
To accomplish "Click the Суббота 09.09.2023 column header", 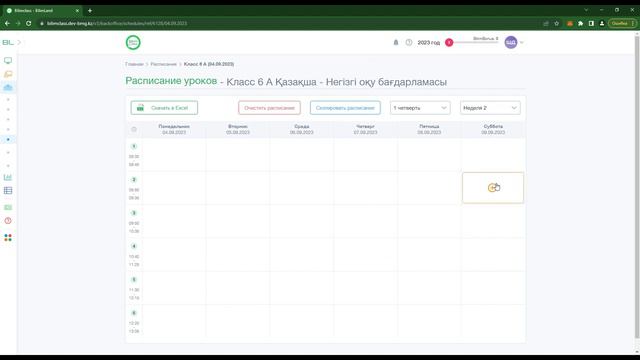I will pos(493,129).
